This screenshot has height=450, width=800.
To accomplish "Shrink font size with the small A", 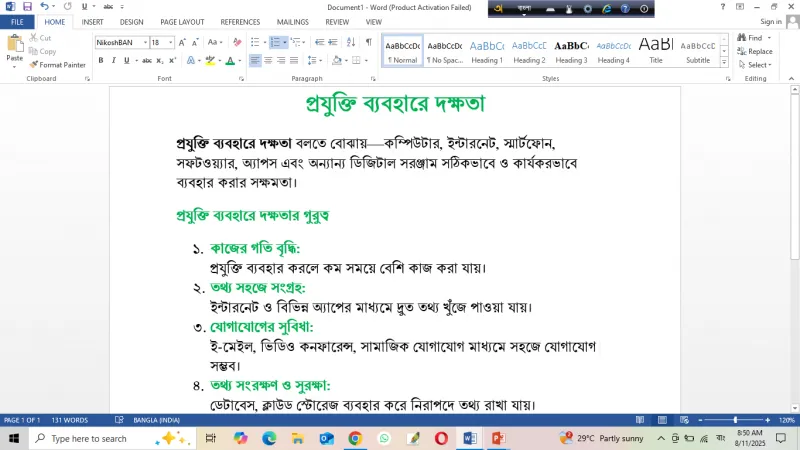I will tap(195, 42).
